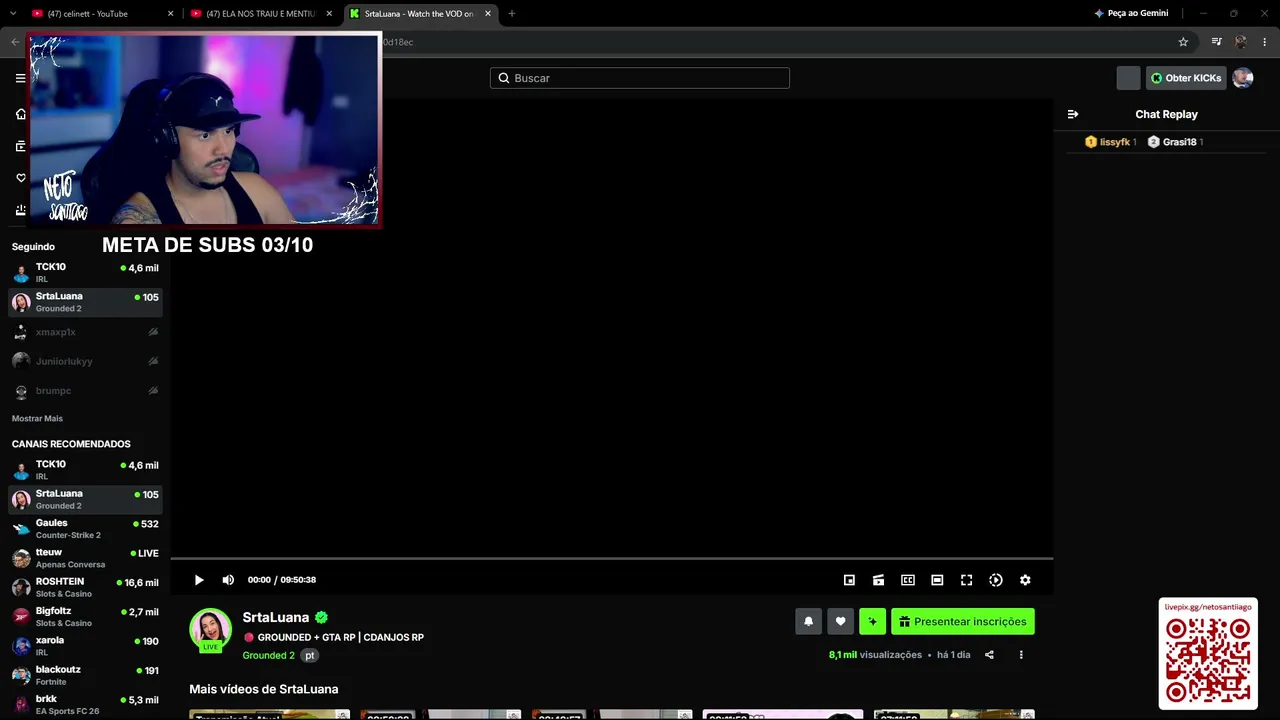Viewport: 1280px width, 720px height.
Task: Play the SrtaLuana VOD with the play button
Action: point(199,580)
